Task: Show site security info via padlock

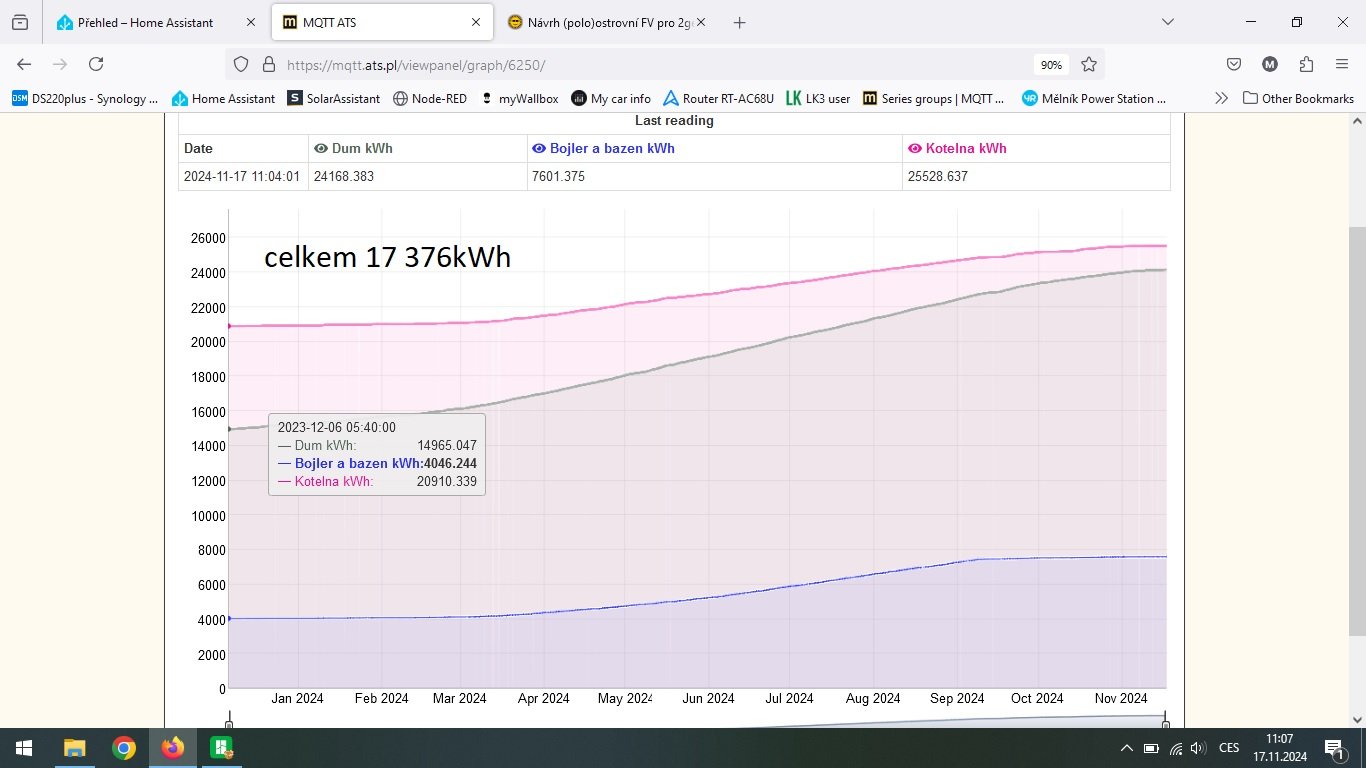Action: pos(268,64)
